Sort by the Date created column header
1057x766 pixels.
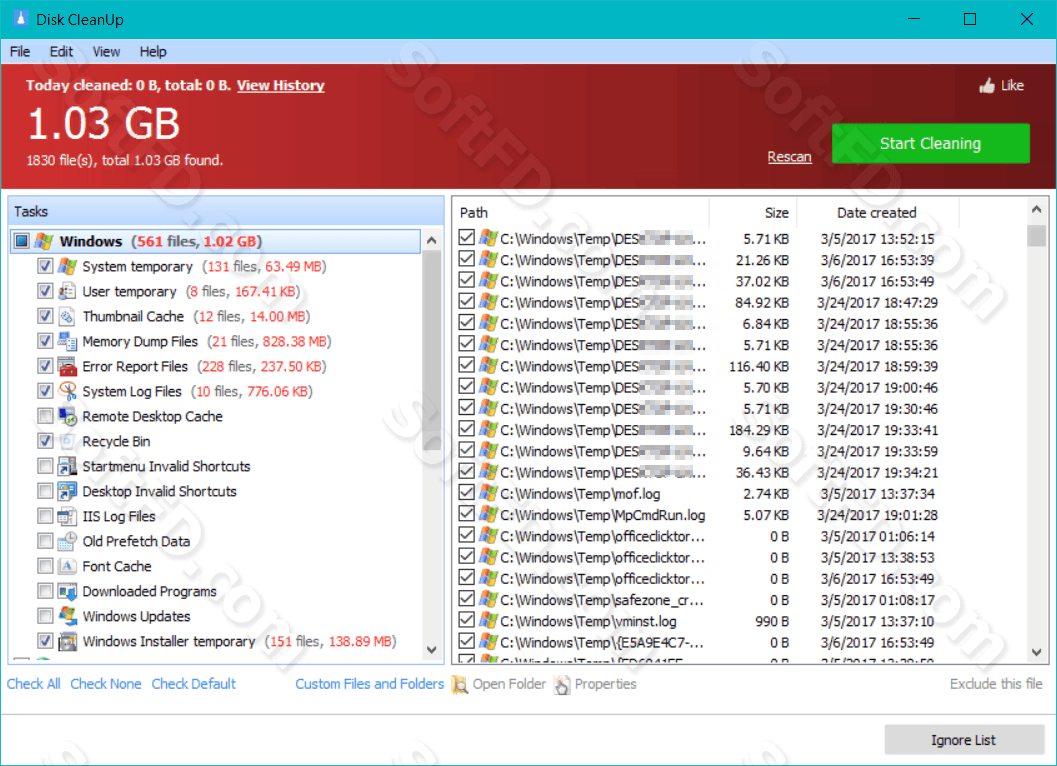click(x=877, y=212)
